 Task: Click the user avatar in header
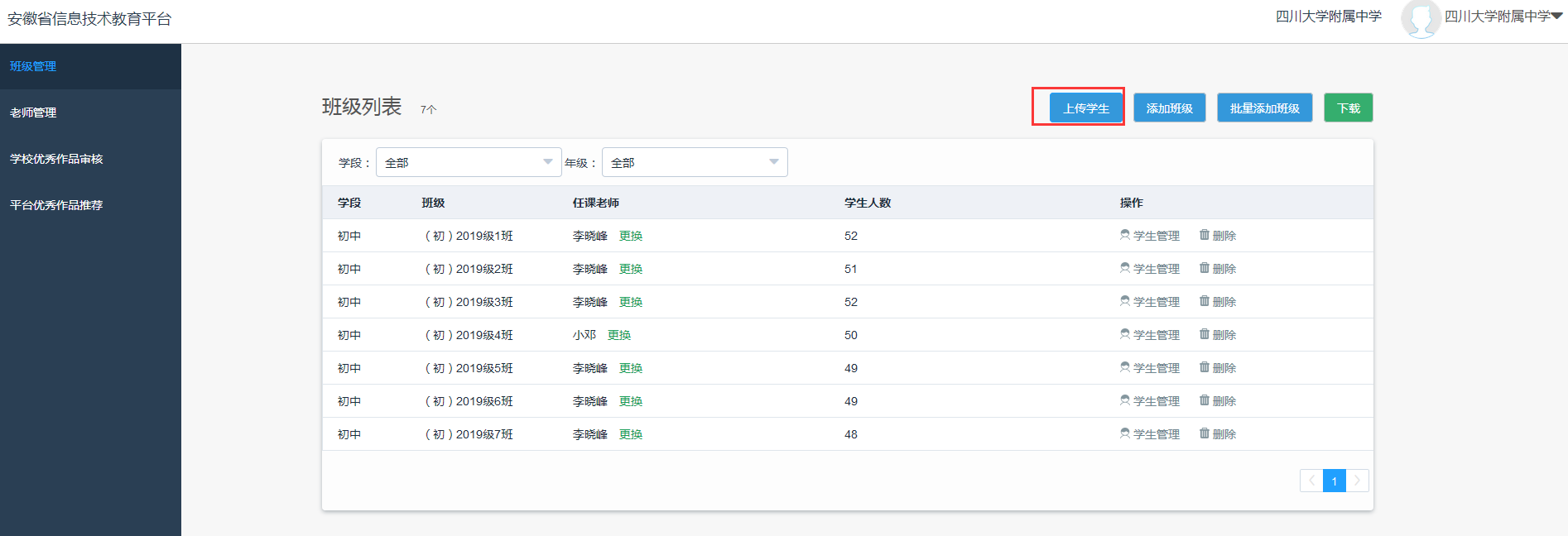point(1420,18)
